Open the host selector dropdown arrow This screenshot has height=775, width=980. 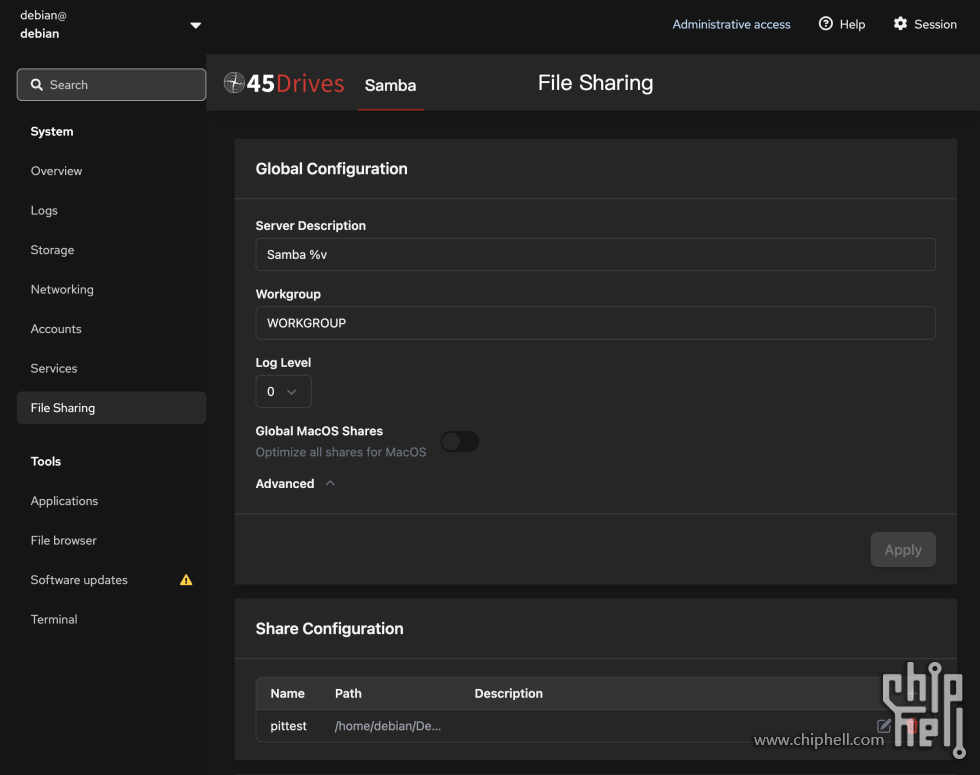click(x=196, y=26)
